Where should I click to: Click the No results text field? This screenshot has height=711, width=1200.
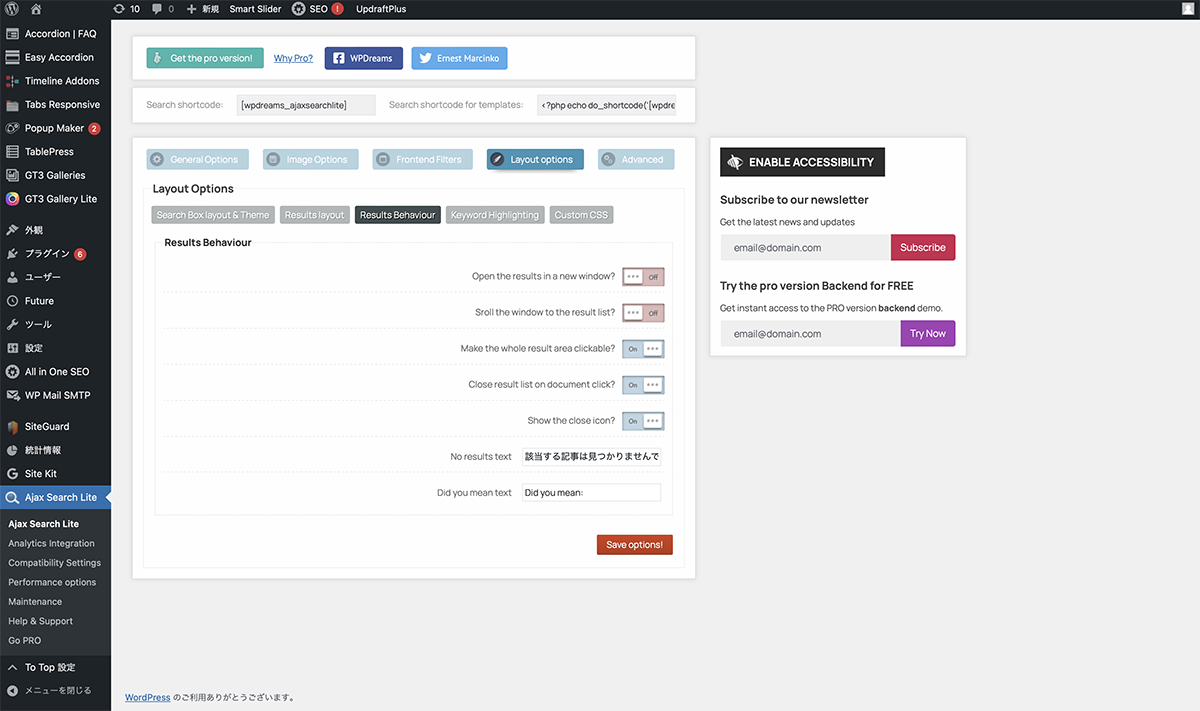[x=591, y=457]
